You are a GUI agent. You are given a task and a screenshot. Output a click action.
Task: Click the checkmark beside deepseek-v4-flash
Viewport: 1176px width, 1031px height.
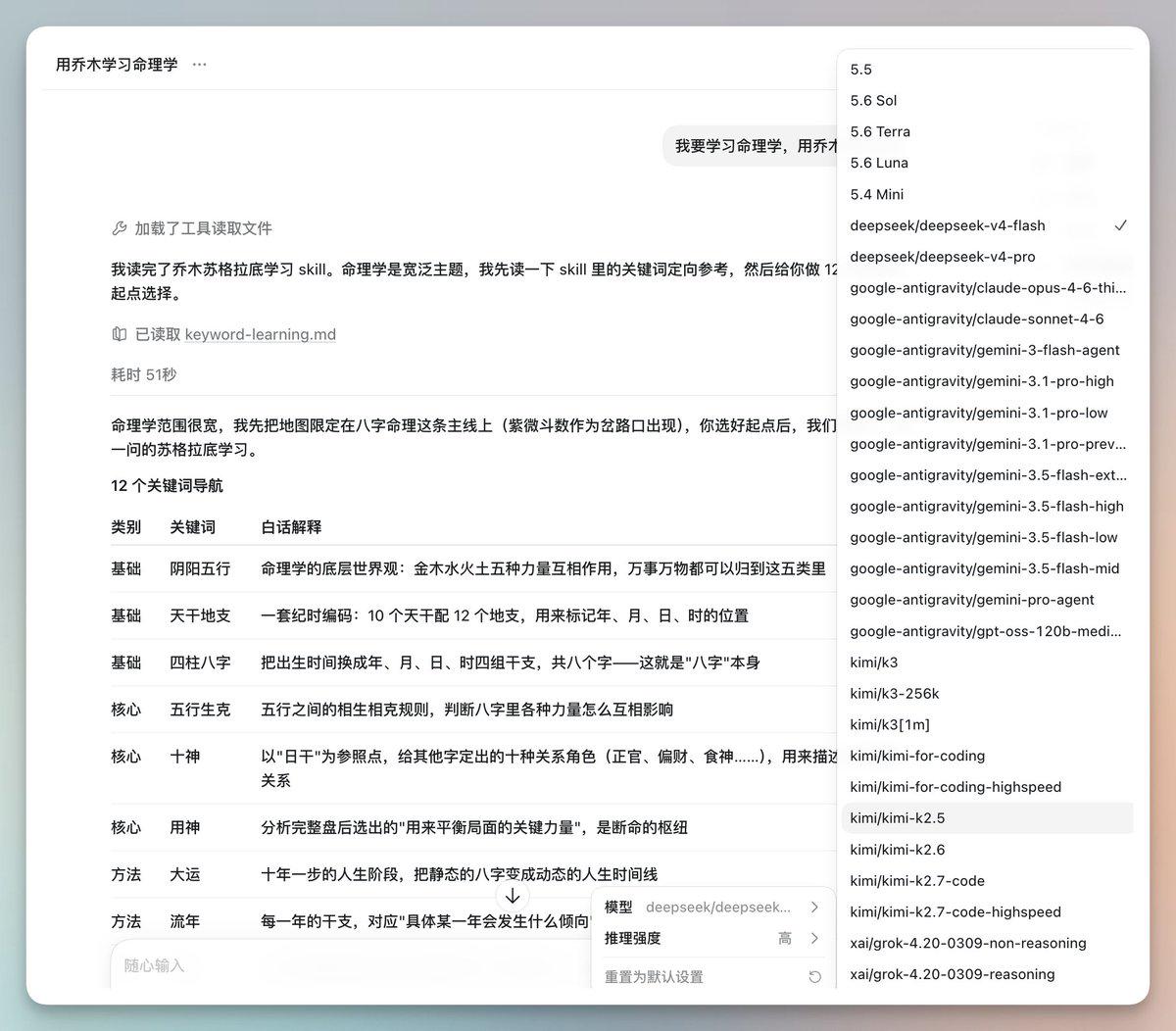(1120, 225)
